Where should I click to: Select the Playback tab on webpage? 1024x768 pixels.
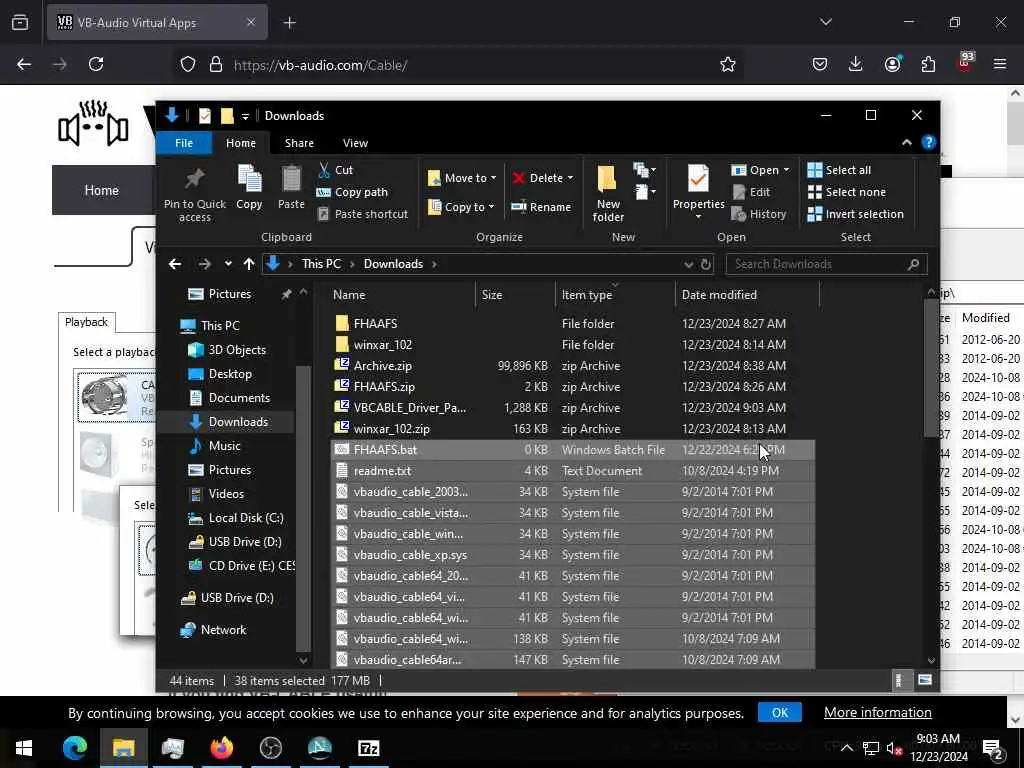pos(86,322)
